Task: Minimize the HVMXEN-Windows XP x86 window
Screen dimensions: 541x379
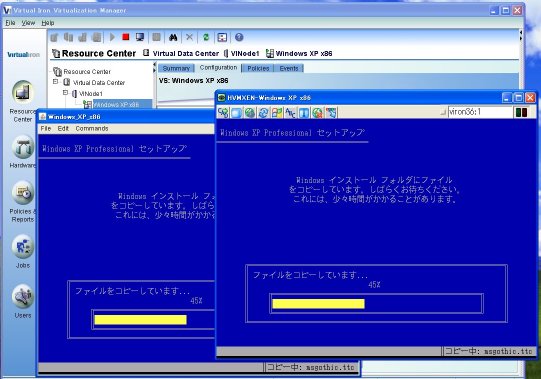Action: tap(506, 98)
